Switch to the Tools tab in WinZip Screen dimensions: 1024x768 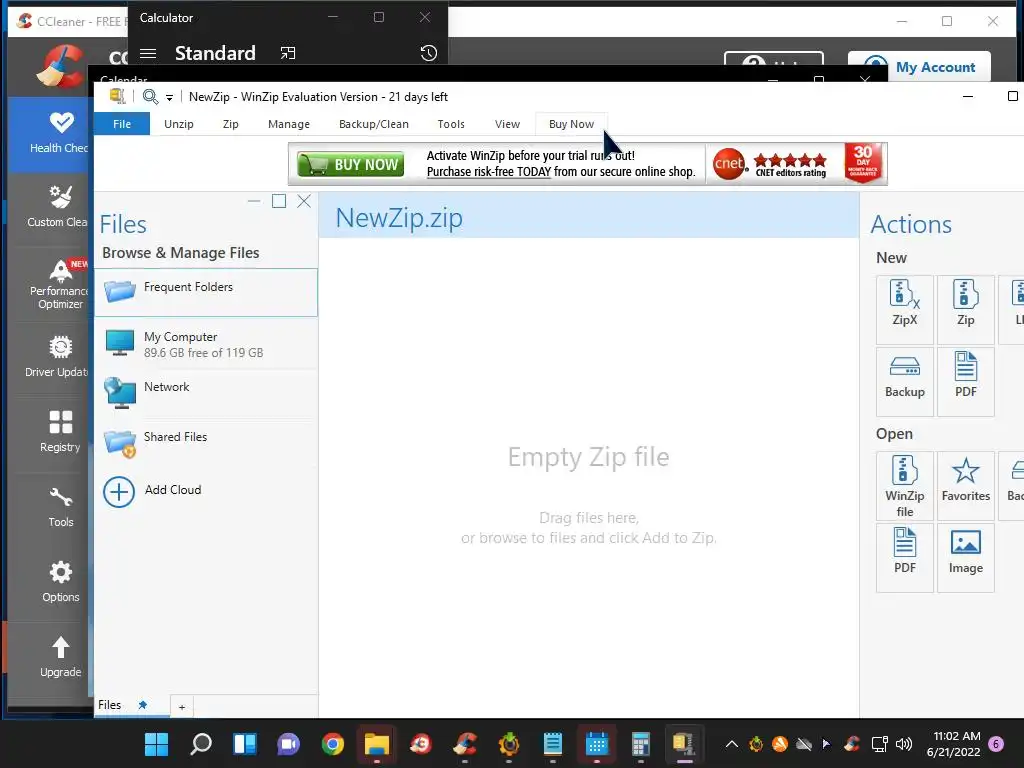(451, 124)
